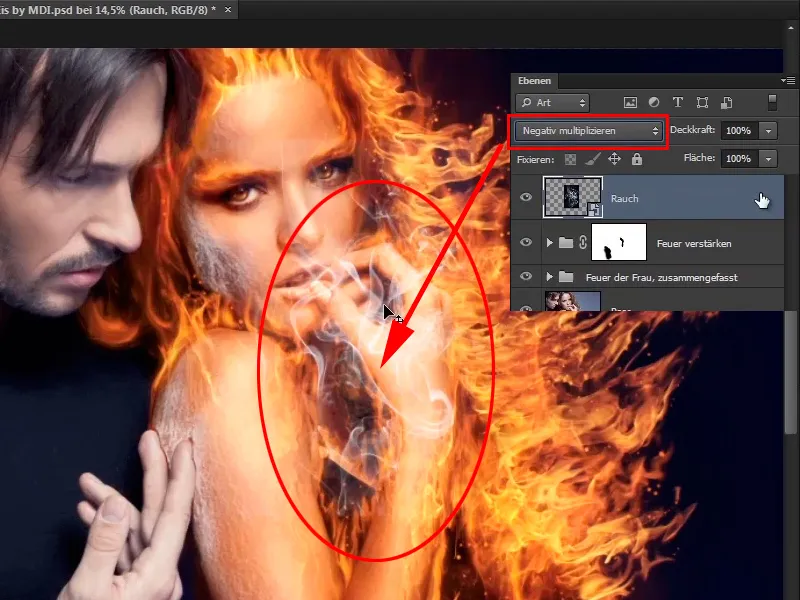Close the MDI.psd document tab
Image resolution: width=800 pixels, height=600 pixels.
coord(228,10)
